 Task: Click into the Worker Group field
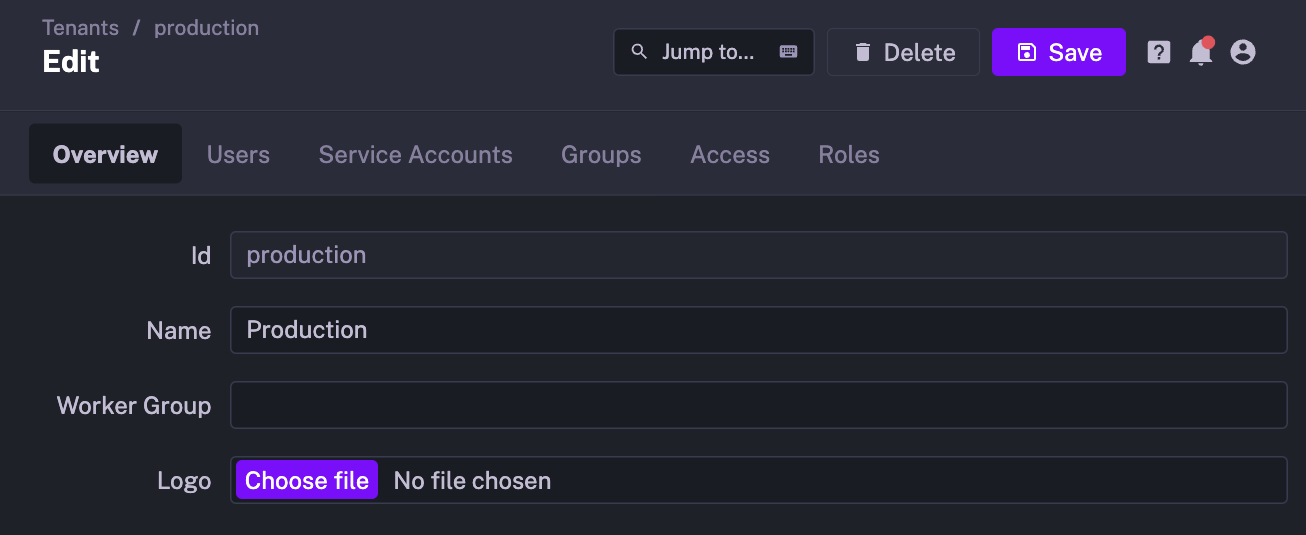coord(758,405)
